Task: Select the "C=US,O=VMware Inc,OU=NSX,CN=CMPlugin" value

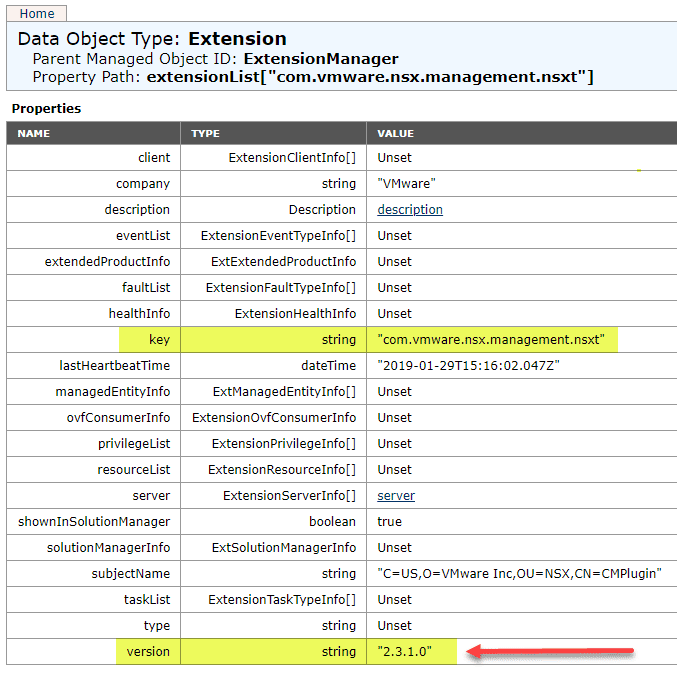Action: (519, 573)
